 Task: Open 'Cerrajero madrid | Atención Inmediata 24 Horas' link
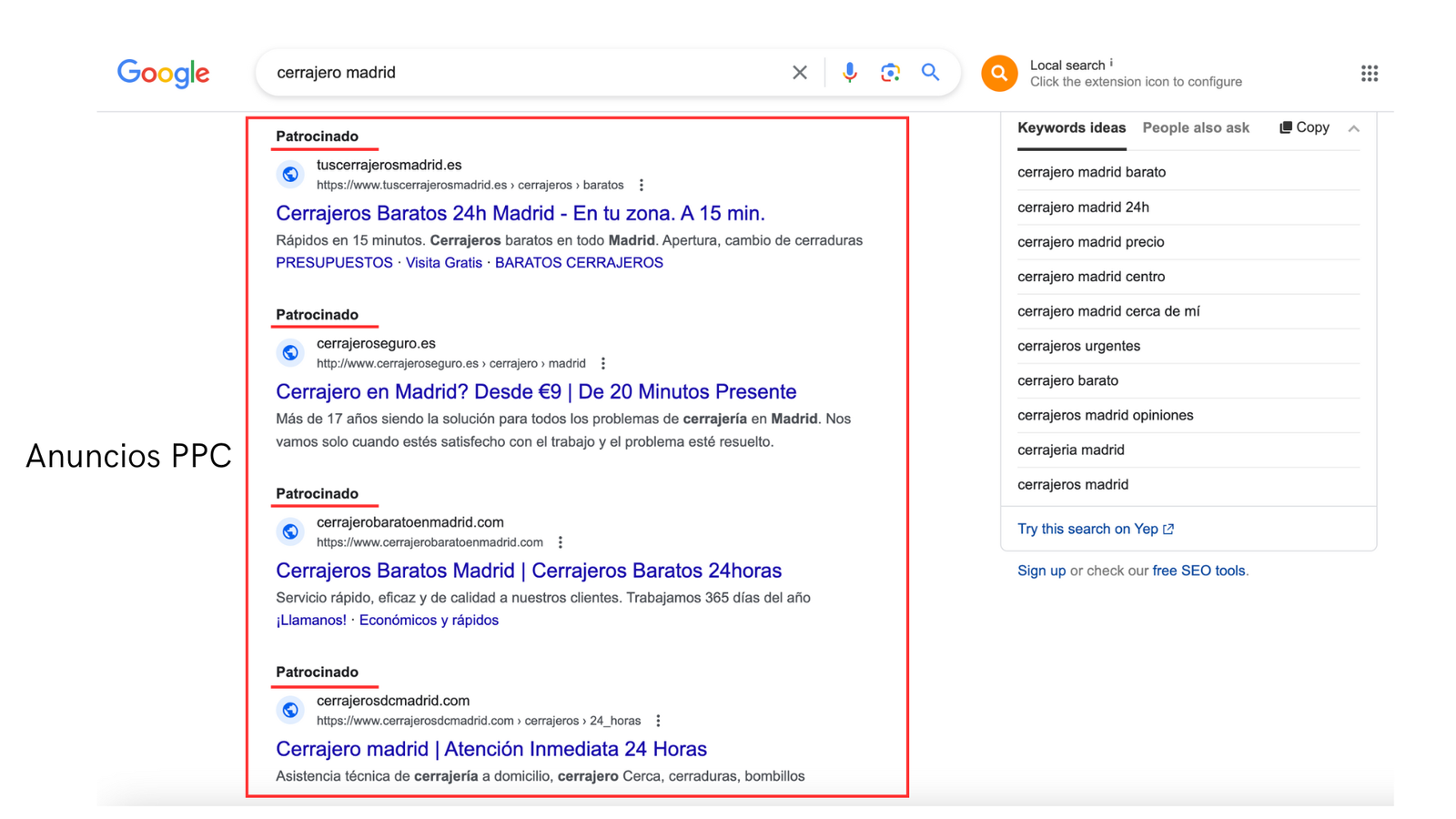491,749
